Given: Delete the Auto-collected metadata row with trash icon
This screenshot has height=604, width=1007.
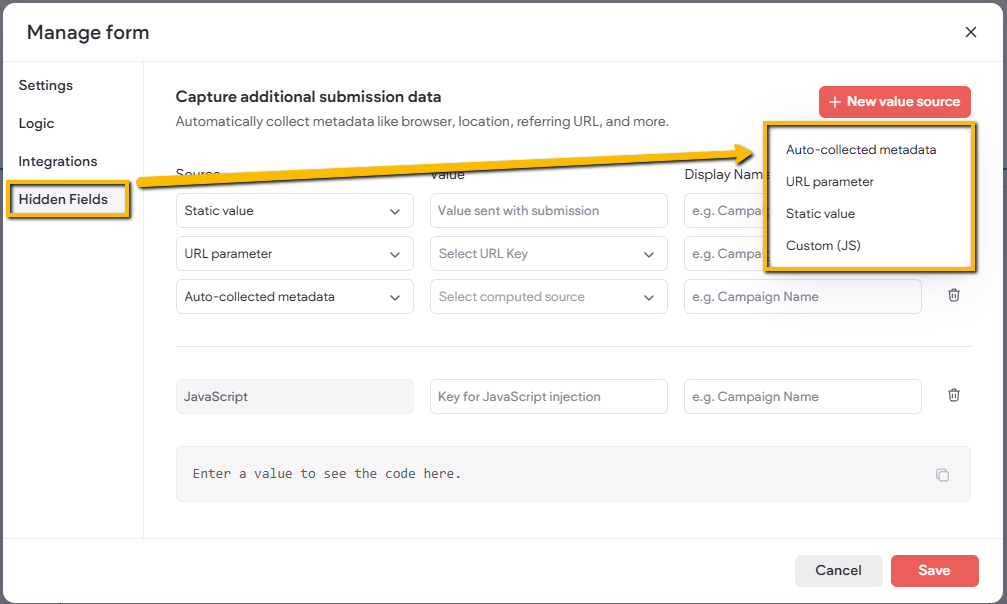Looking at the screenshot, I should (x=954, y=295).
